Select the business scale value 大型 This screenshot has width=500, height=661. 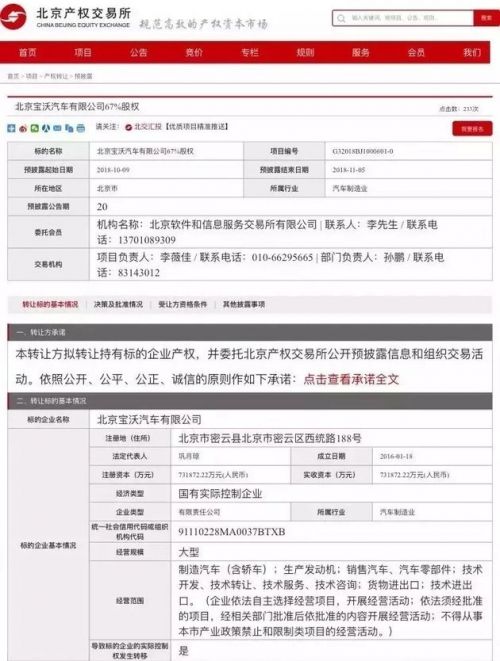[x=188, y=552]
